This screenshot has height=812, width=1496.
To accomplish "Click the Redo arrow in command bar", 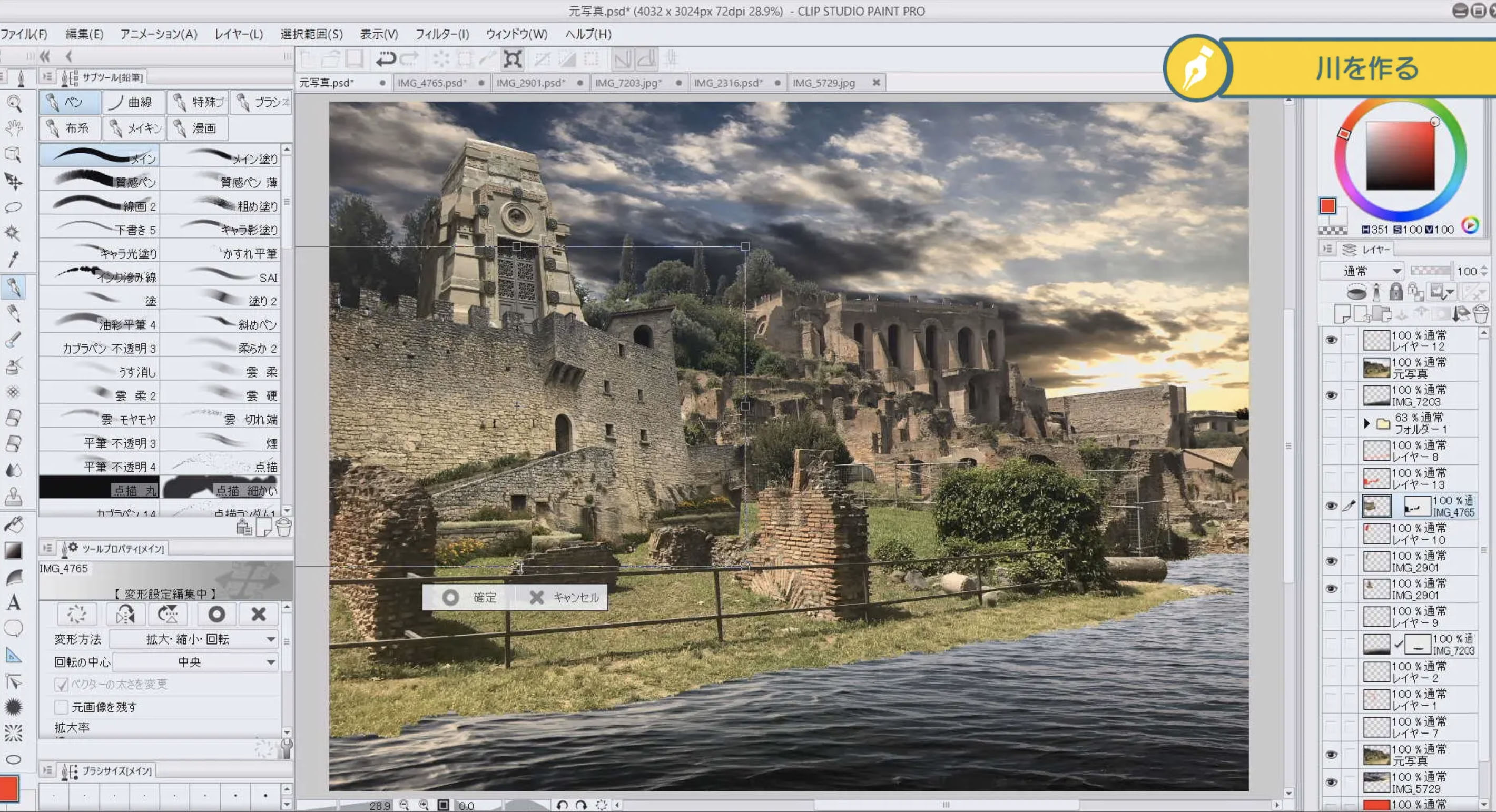I will (x=410, y=58).
